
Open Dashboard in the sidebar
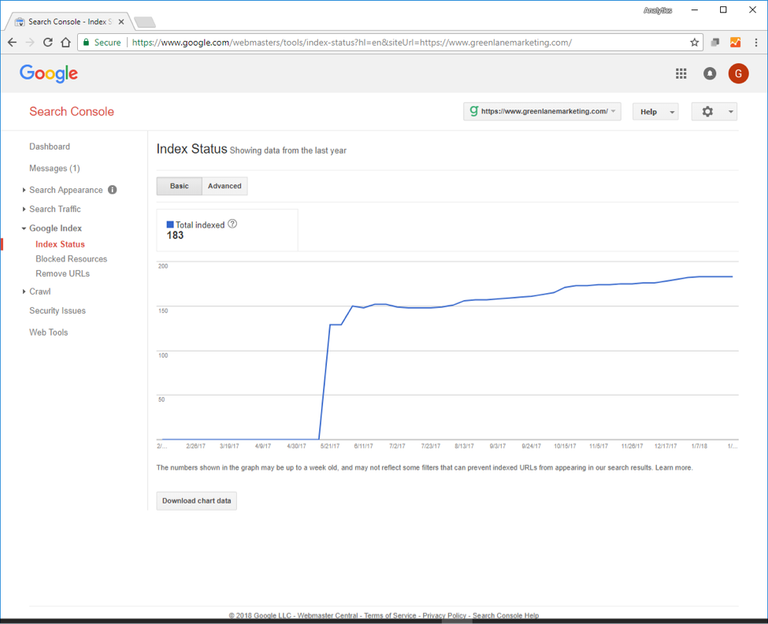[x=49, y=146]
